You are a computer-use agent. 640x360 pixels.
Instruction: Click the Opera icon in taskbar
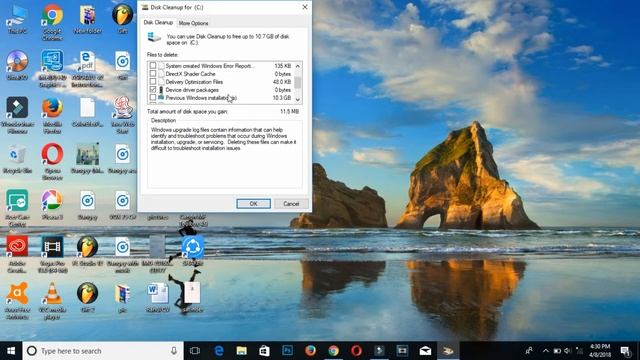point(356,351)
